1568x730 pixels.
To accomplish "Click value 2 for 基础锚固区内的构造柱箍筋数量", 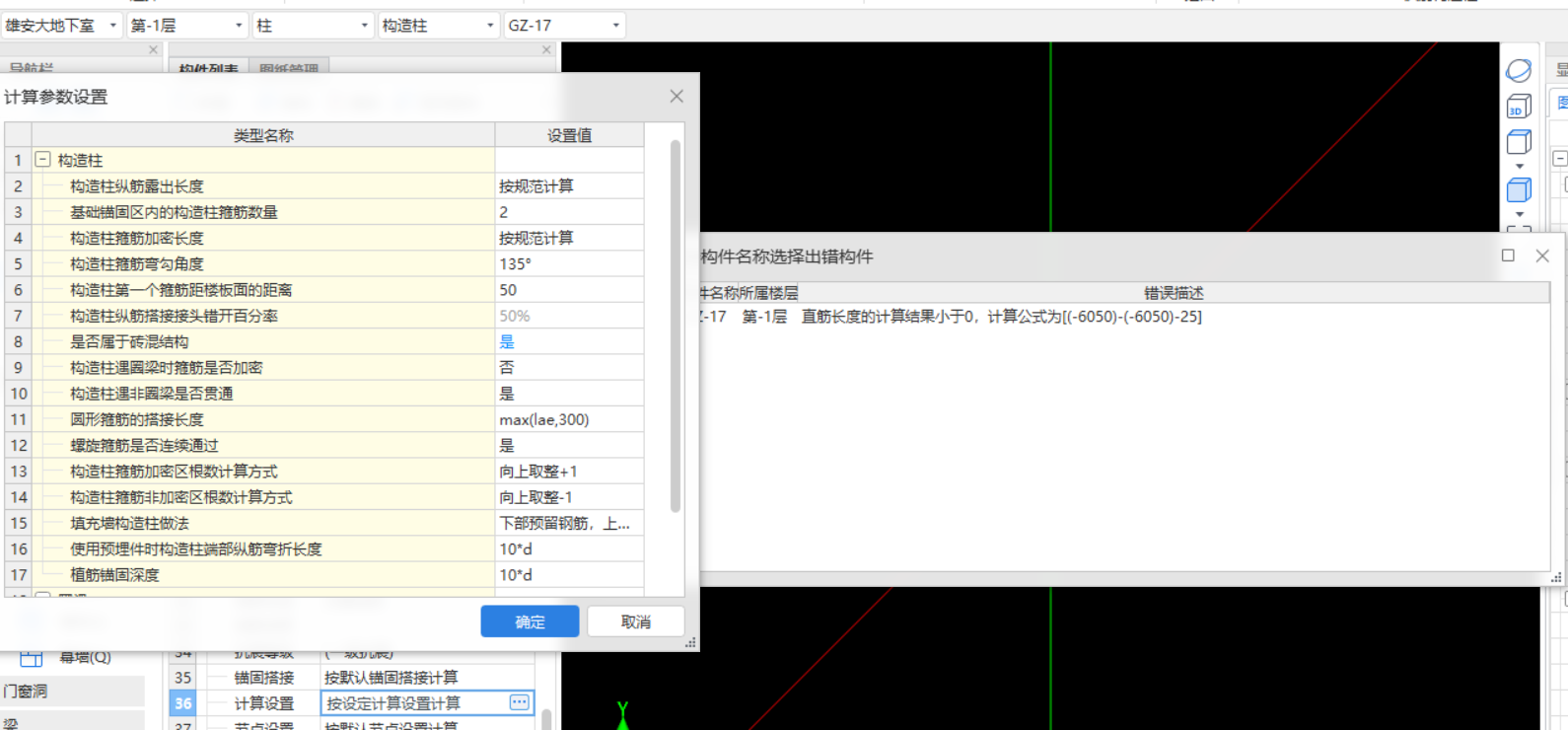I will [570, 212].
